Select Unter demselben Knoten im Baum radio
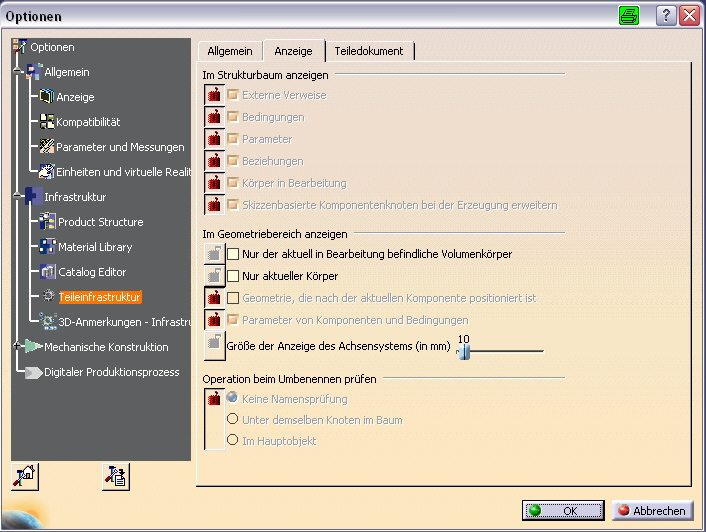 click(x=232, y=419)
